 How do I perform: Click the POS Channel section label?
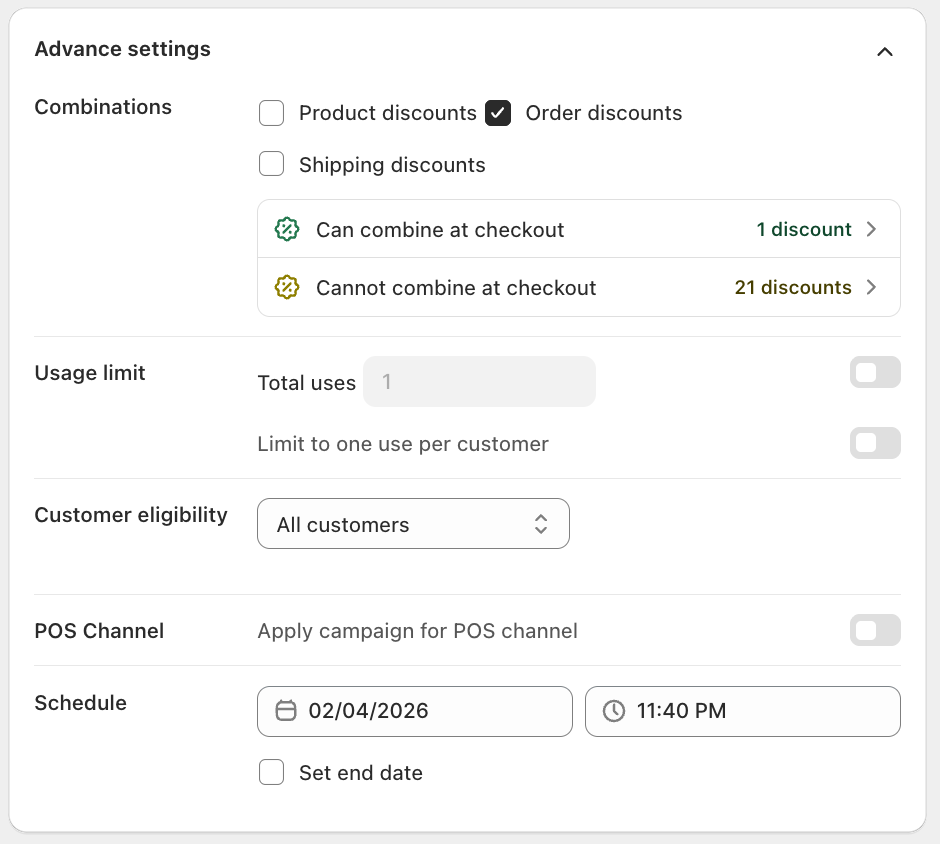point(100,631)
